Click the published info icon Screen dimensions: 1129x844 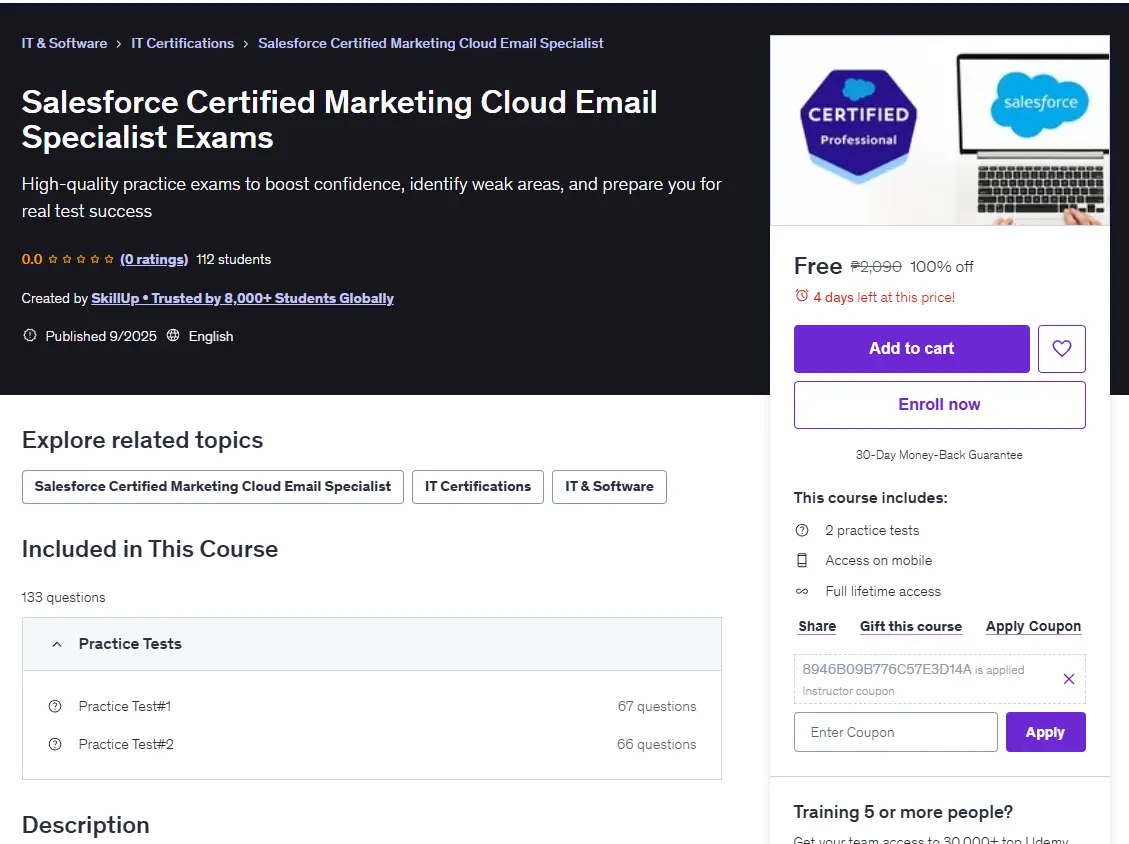tap(30, 336)
